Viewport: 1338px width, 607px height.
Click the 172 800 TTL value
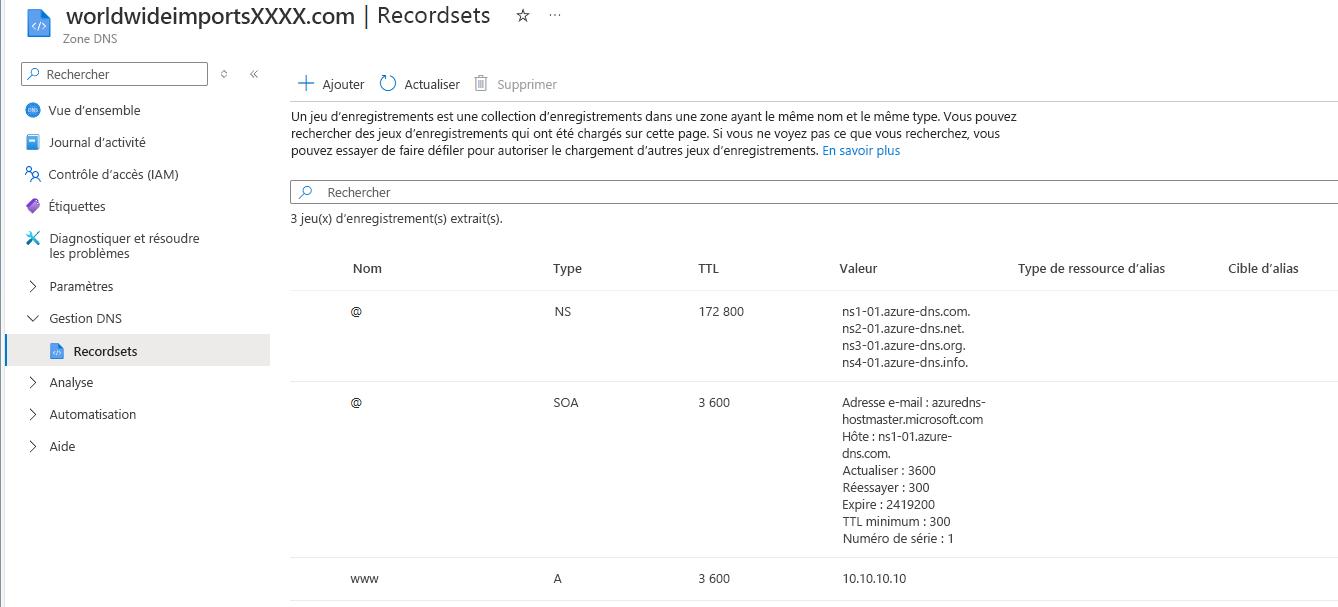pos(721,311)
